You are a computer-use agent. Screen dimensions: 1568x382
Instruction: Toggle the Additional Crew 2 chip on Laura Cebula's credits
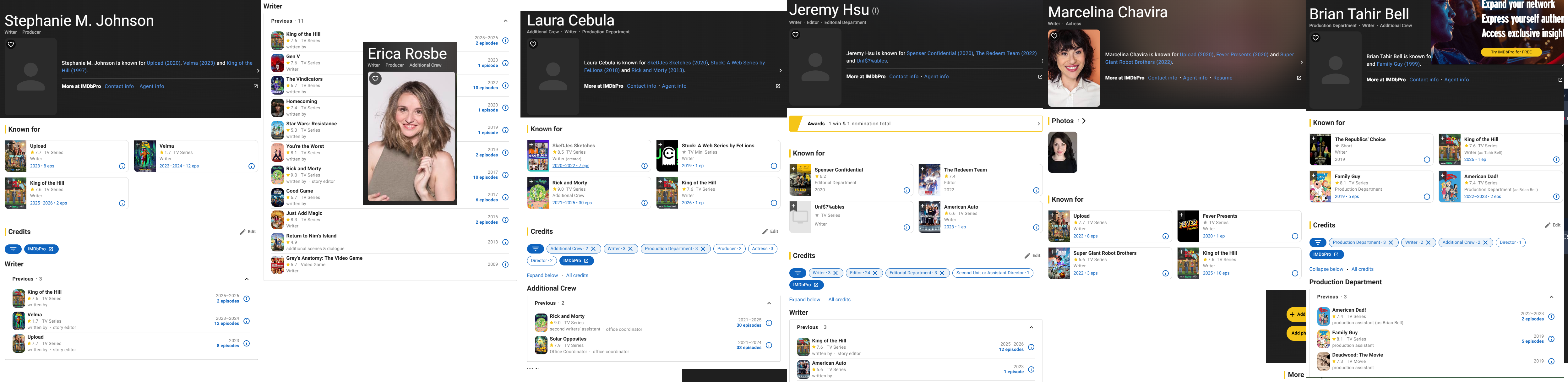point(574,248)
